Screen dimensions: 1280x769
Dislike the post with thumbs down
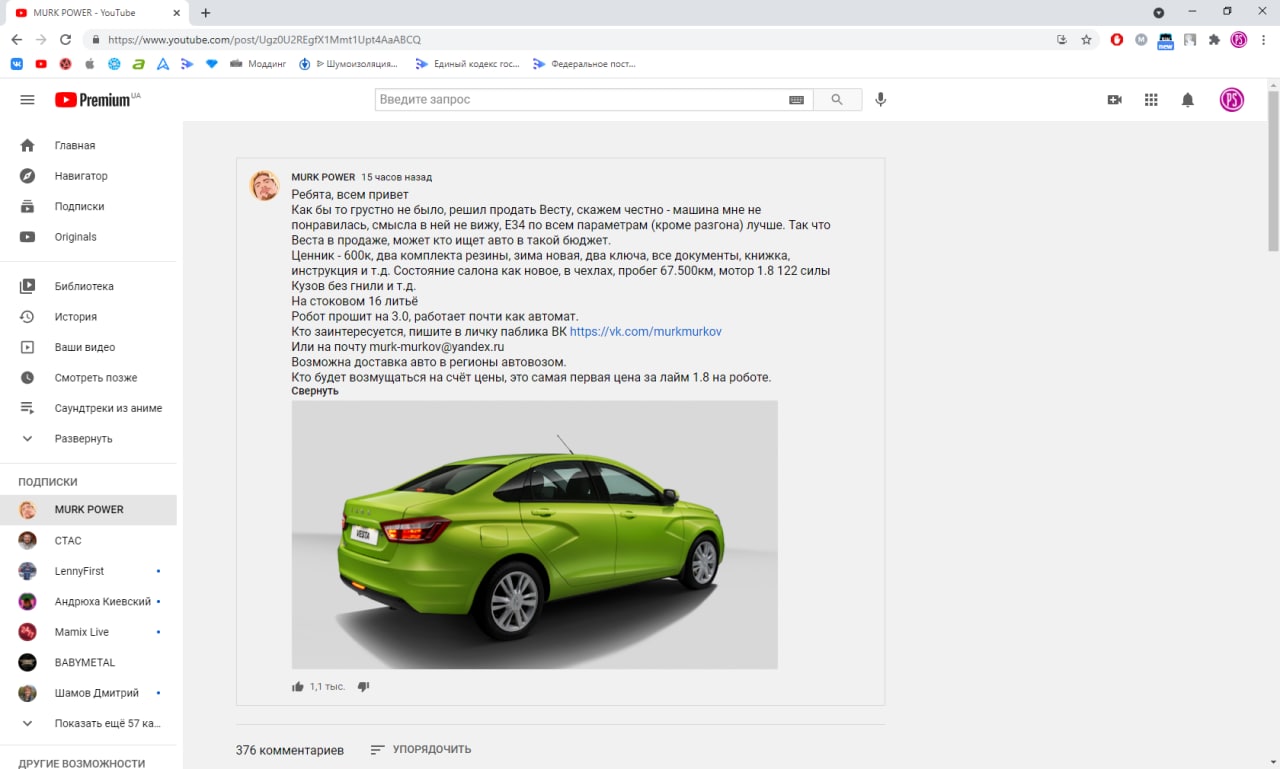tap(363, 687)
